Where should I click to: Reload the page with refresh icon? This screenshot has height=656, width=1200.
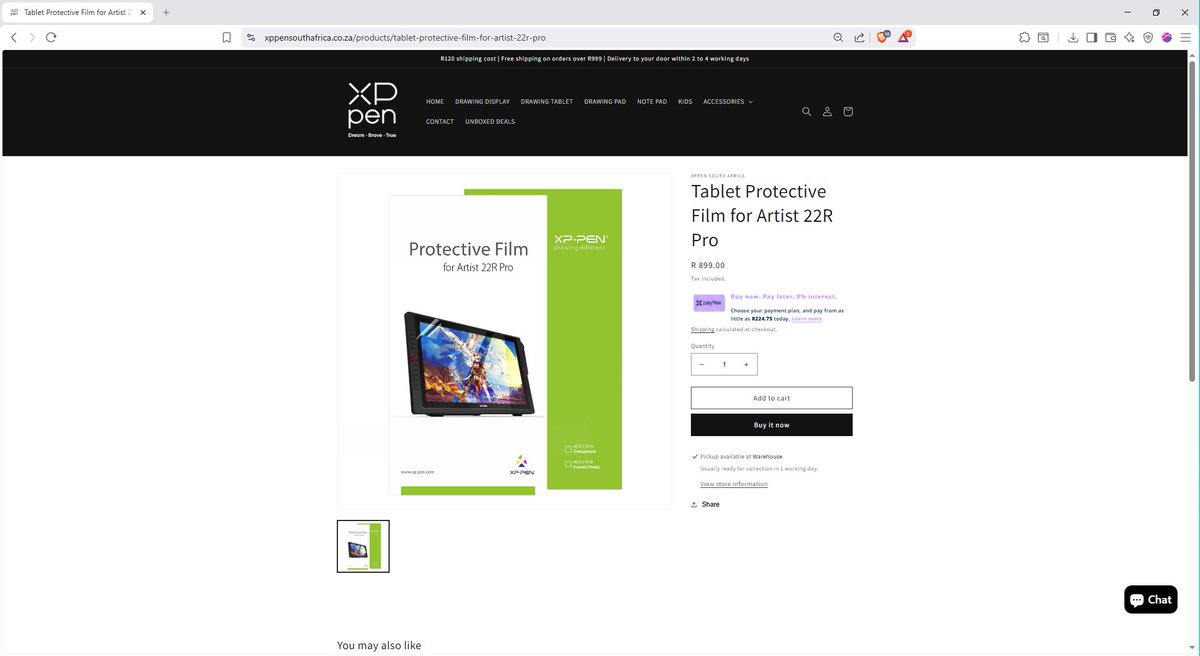coord(51,37)
